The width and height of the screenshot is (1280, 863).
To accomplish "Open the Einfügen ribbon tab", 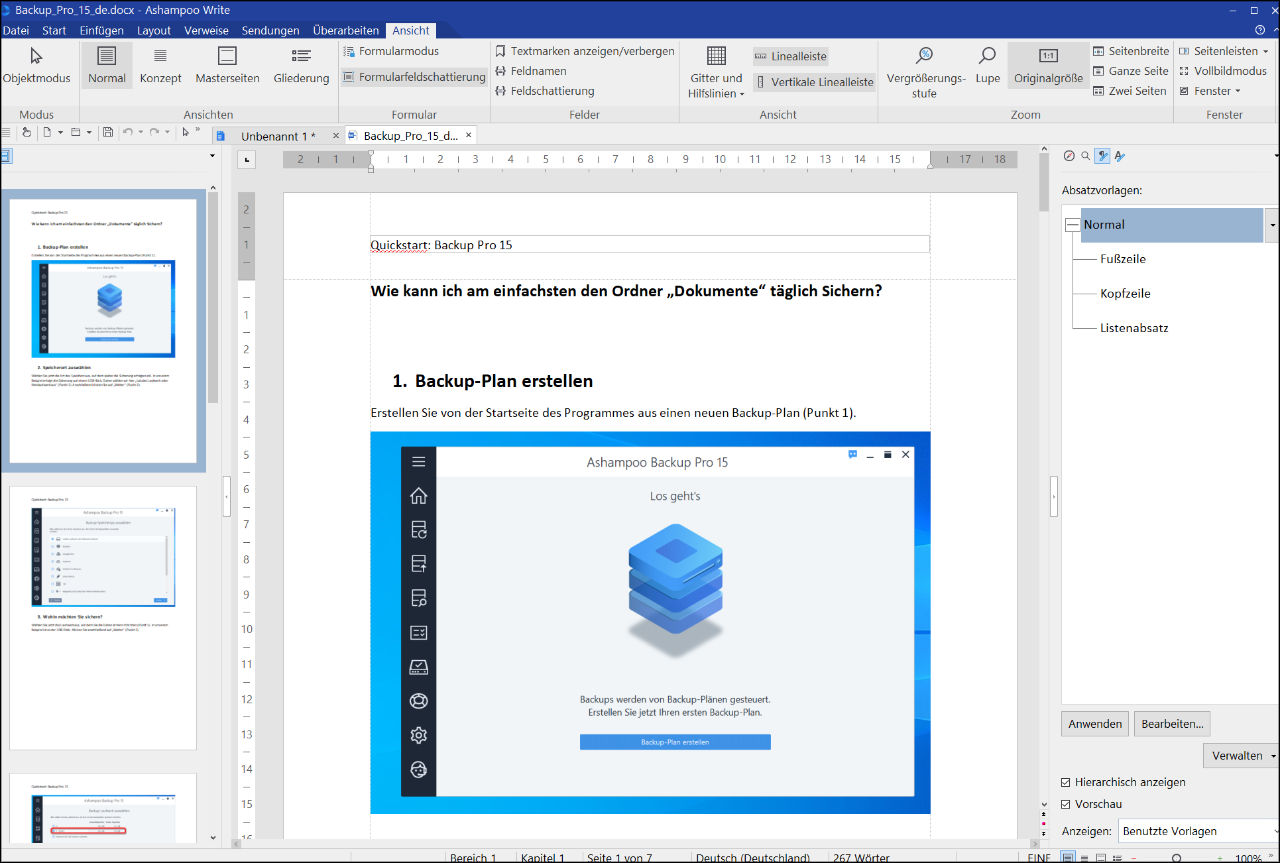I will 102,31.
